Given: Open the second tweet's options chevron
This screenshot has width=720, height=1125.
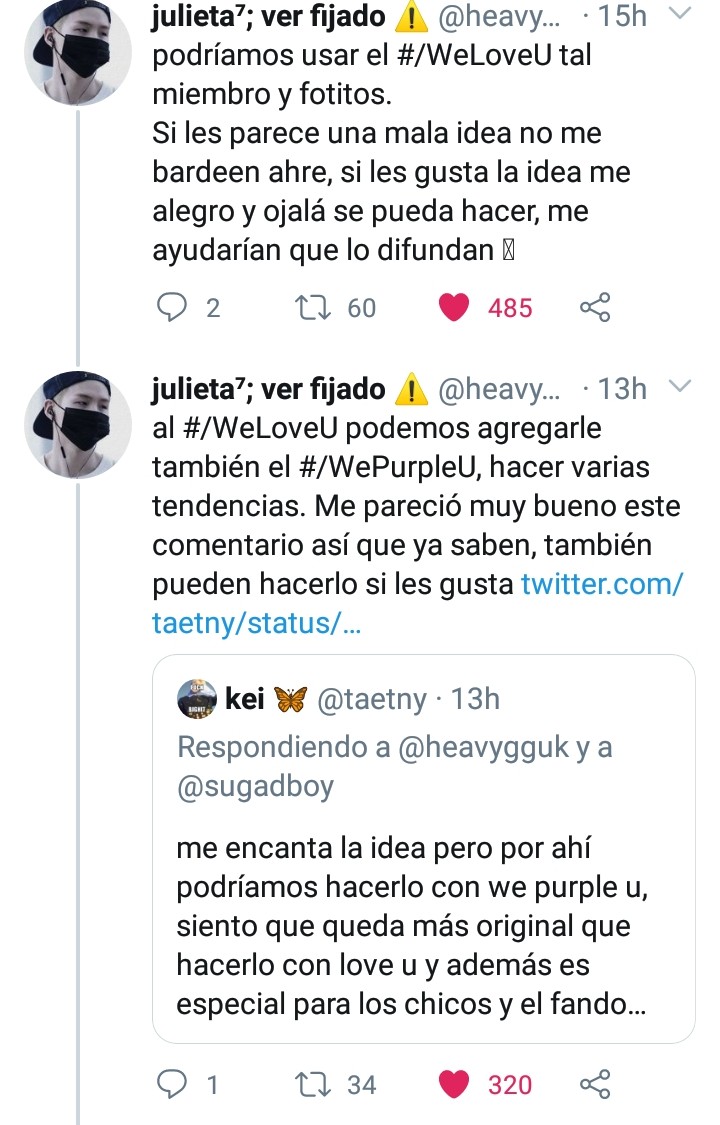Looking at the screenshot, I should coord(677,387).
